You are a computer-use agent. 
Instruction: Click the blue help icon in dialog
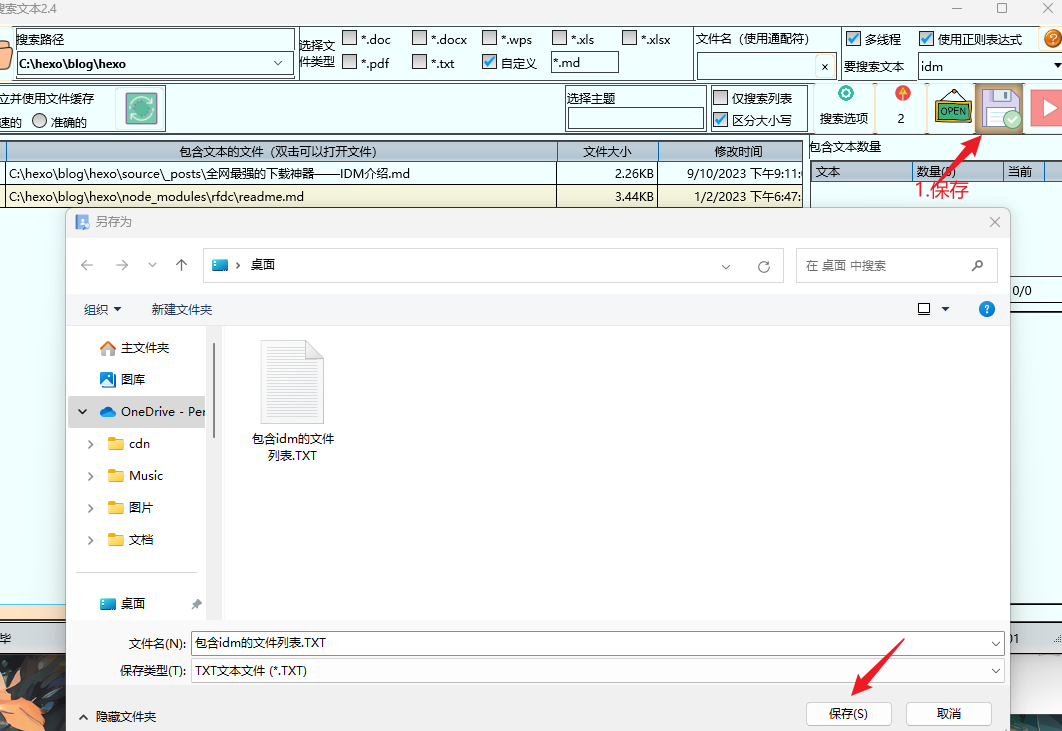986,309
